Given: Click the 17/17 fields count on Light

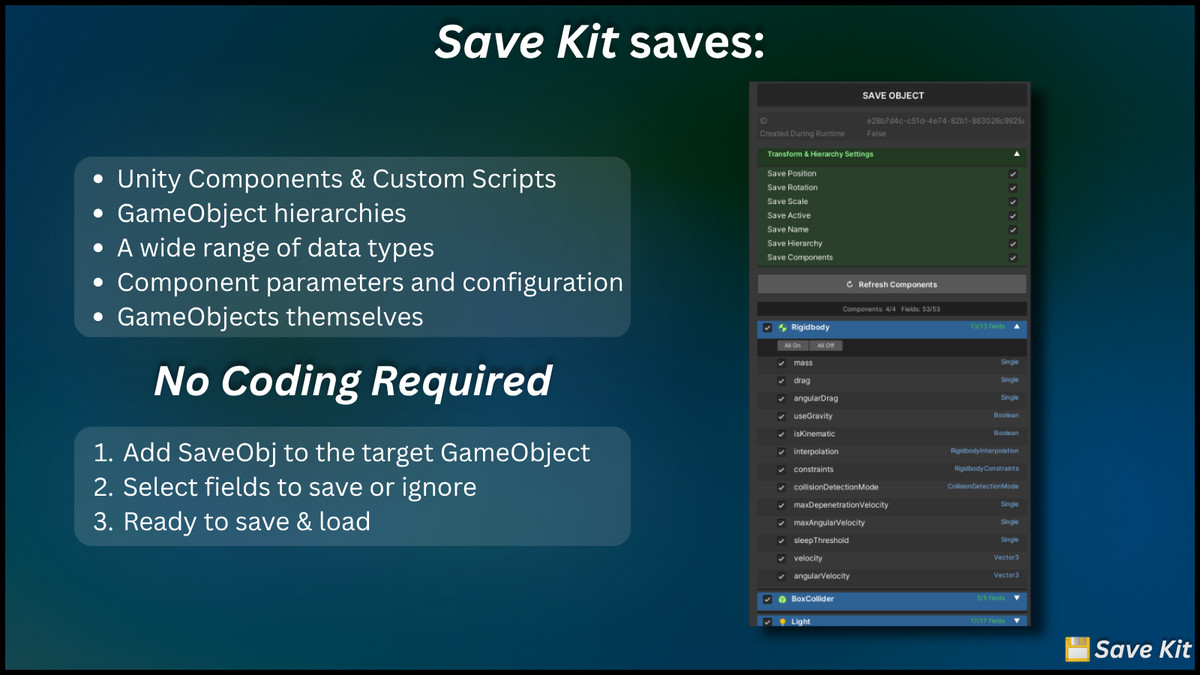Looking at the screenshot, I should tap(987, 620).
